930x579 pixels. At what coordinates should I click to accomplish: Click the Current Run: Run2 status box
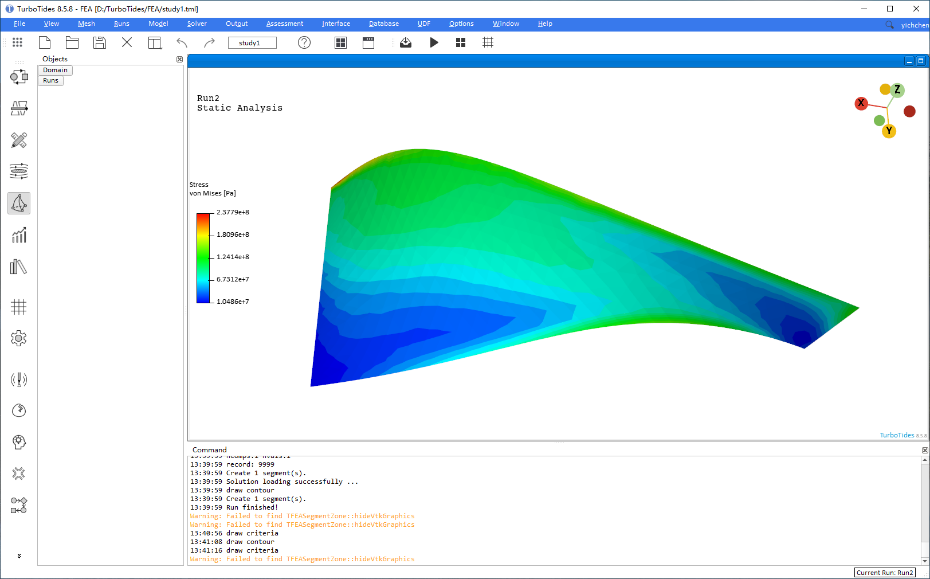(886, 572)
